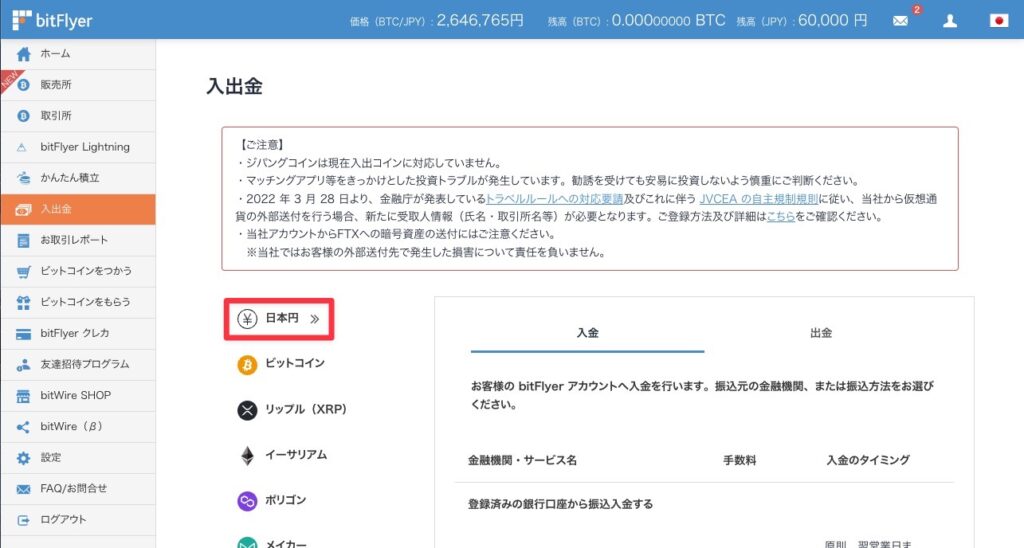This screenshot has height=548, width=1024.
Task: Follow the こちら link in the notice
Action: pos(780,216)
